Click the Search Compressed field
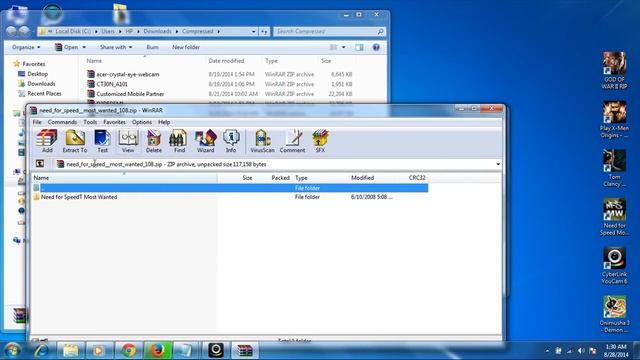The image size is (640, 360). pos(329,31)
